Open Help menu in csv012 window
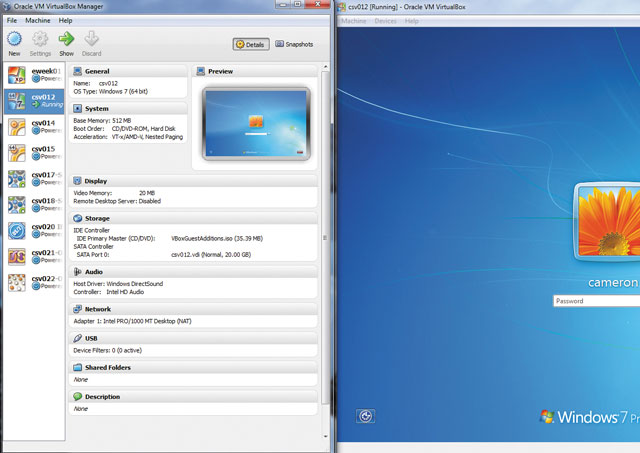The width and height of the screenshot is (640, 453). pos(411,21)
